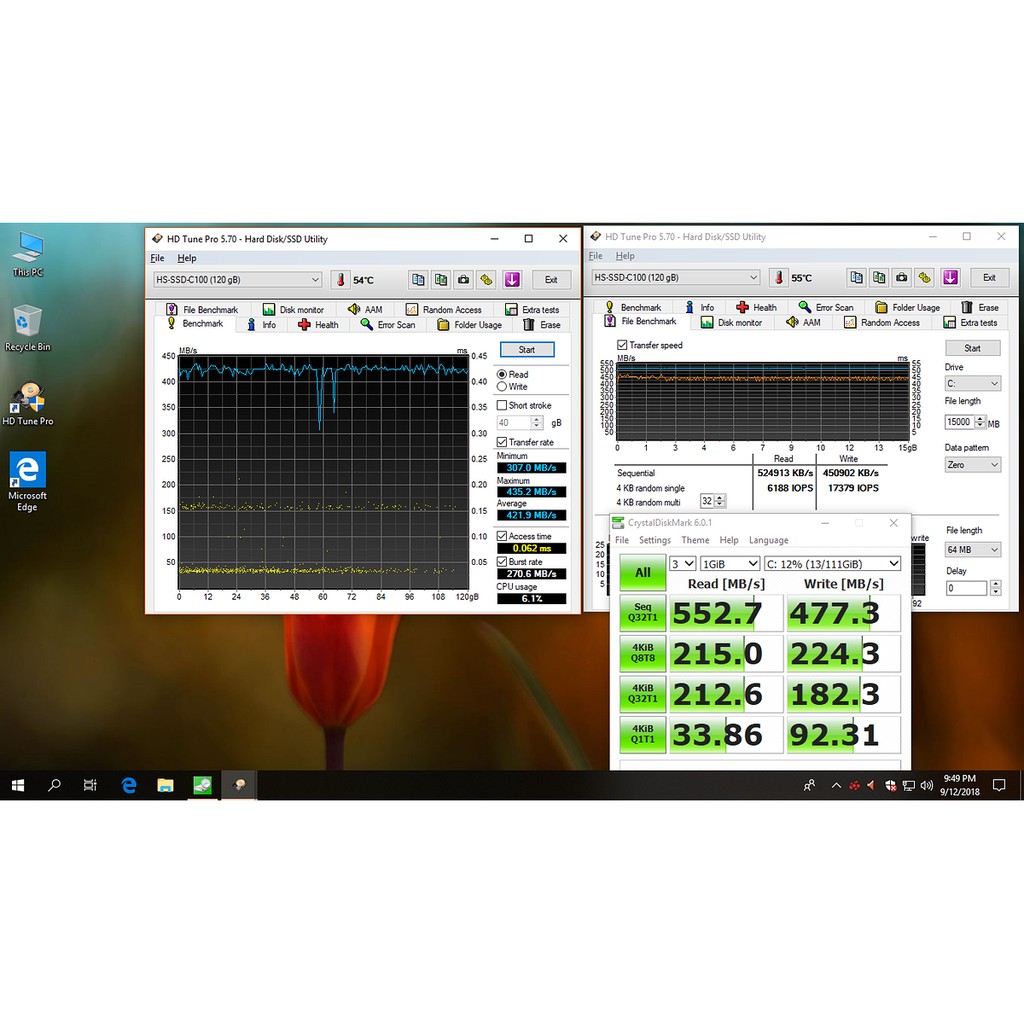This screenshot has width=1024, height=1024.
Task: Open the taskbar clock and date
Action: pyautogui.click(x=959, y=785)
